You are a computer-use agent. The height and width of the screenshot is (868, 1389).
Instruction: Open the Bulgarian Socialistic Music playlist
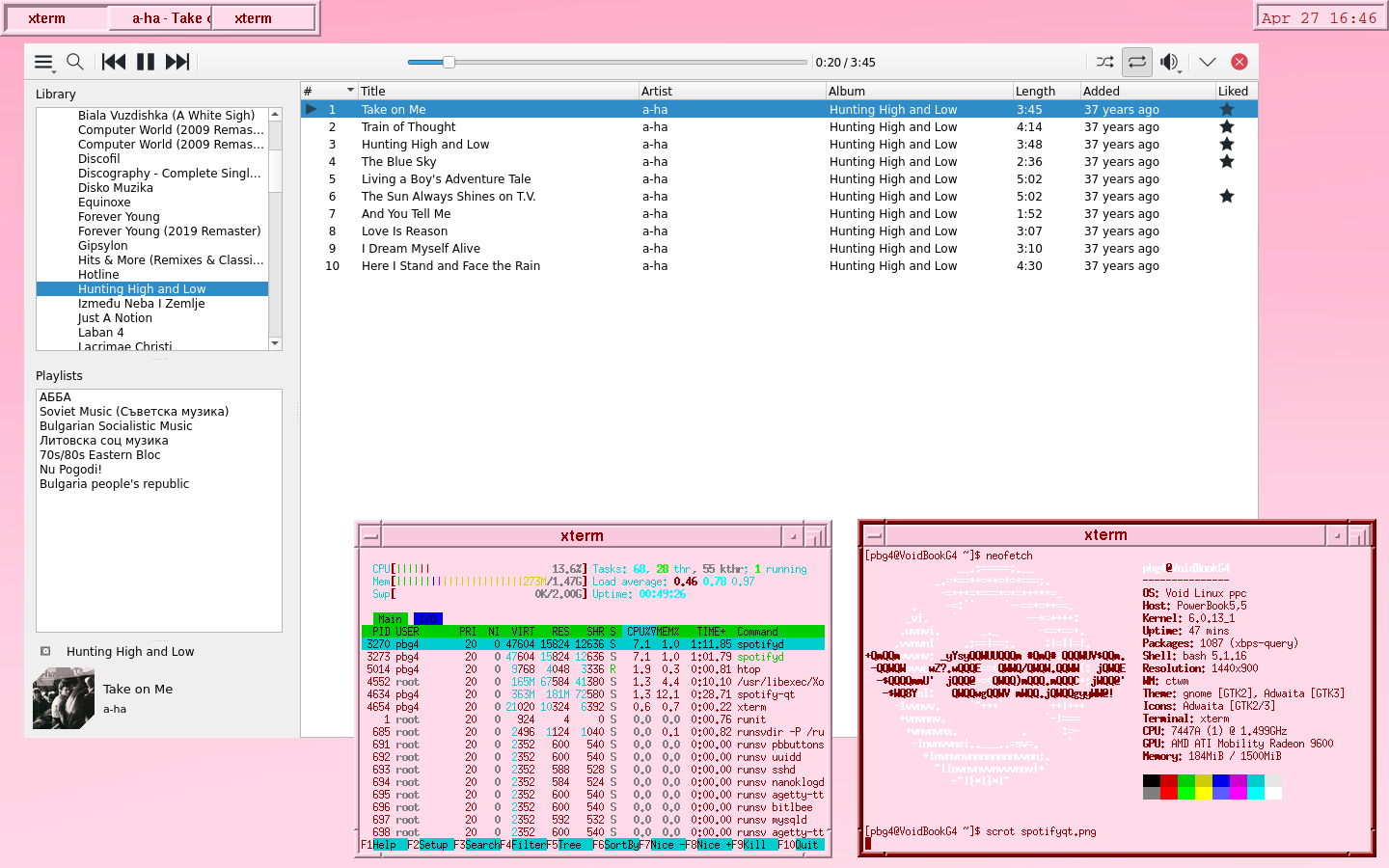[x=116, y=425]
